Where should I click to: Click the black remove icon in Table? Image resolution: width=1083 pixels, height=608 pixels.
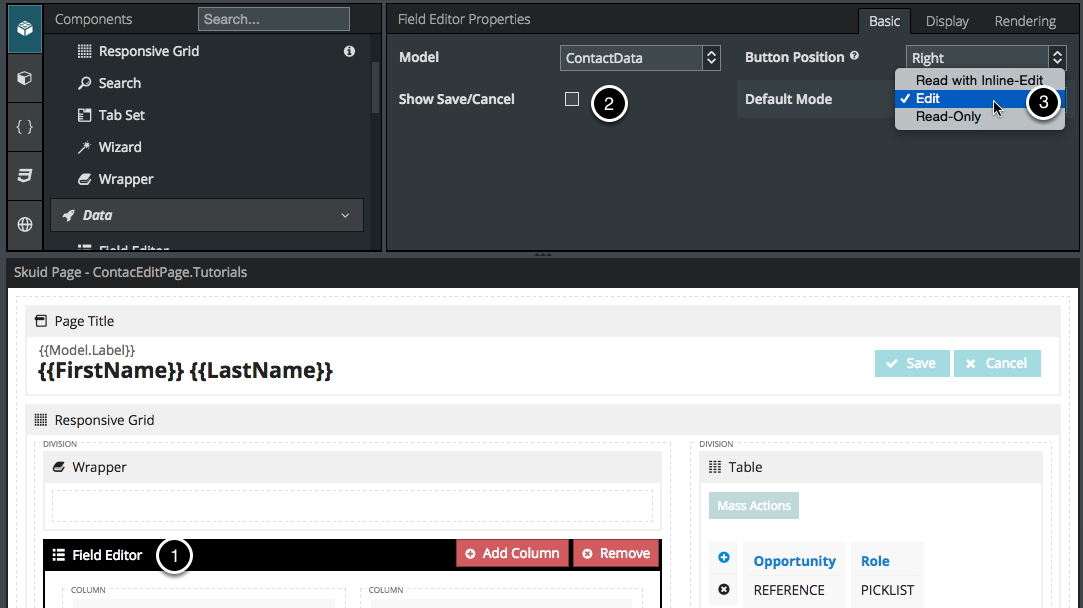point(724,589)
